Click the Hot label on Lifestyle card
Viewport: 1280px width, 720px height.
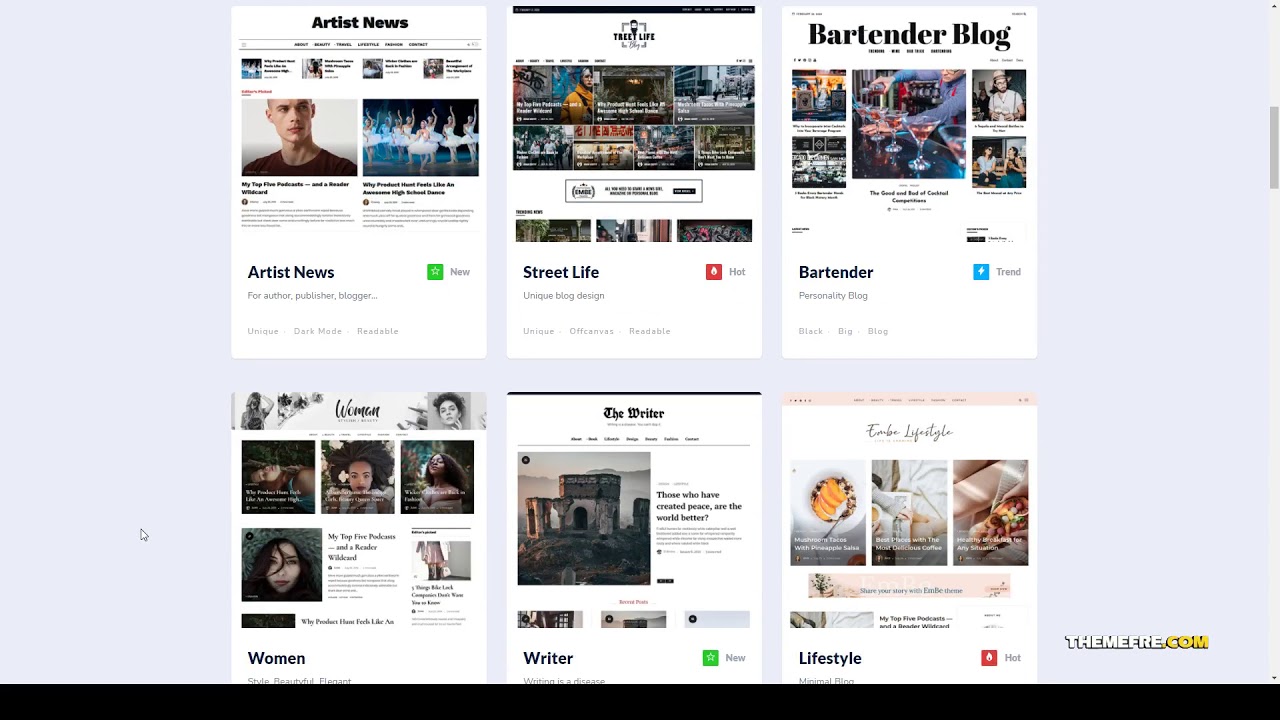[1013, 658]
